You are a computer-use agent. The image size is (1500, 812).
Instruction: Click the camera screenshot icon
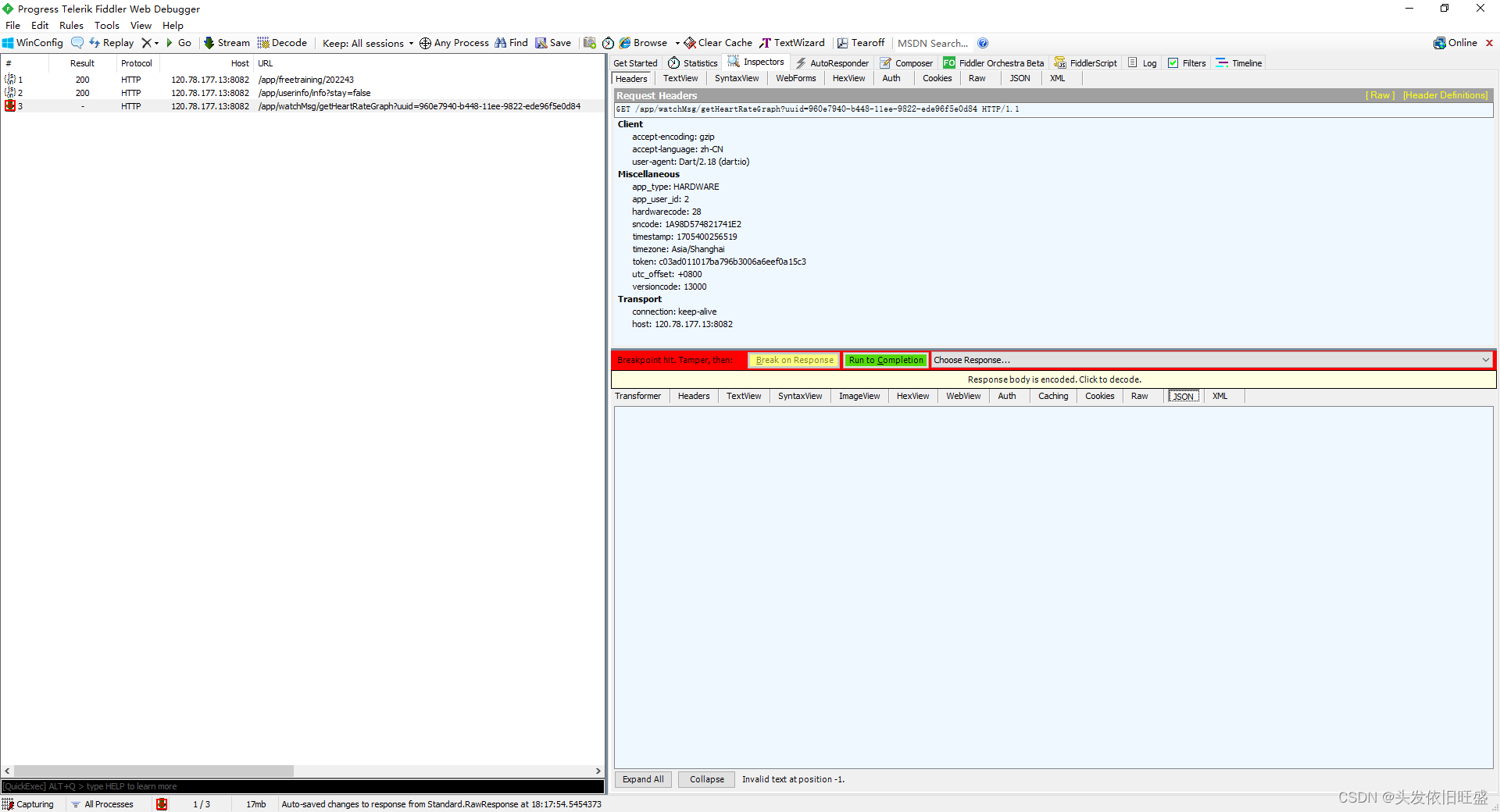[590, 43]
